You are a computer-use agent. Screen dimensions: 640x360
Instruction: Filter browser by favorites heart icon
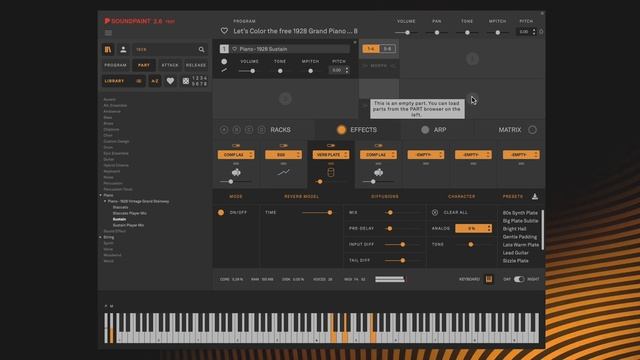pos(170,81)
